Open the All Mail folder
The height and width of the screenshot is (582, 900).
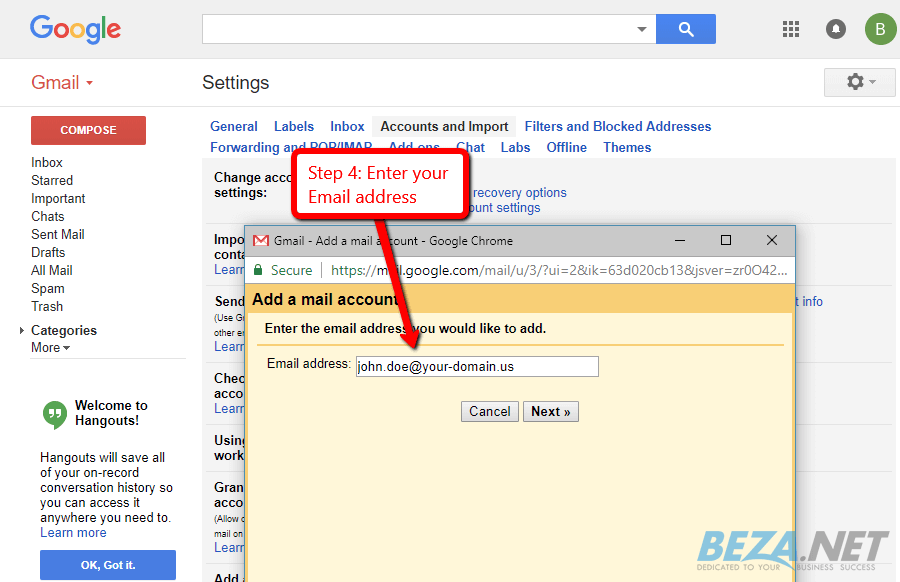point(52,270)
